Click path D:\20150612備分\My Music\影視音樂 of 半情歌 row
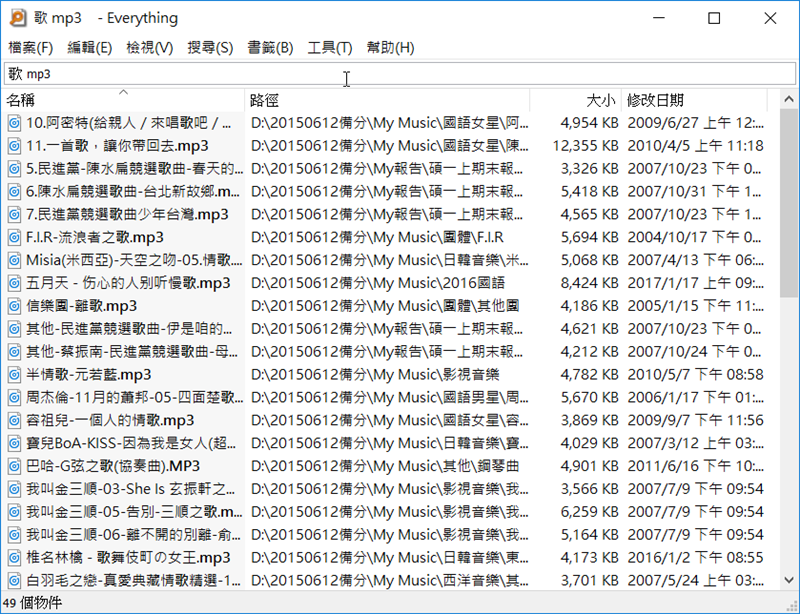Image resolution: width=800 pixels, height=614 pixels. pyautogui.click(x=375, y=375)
